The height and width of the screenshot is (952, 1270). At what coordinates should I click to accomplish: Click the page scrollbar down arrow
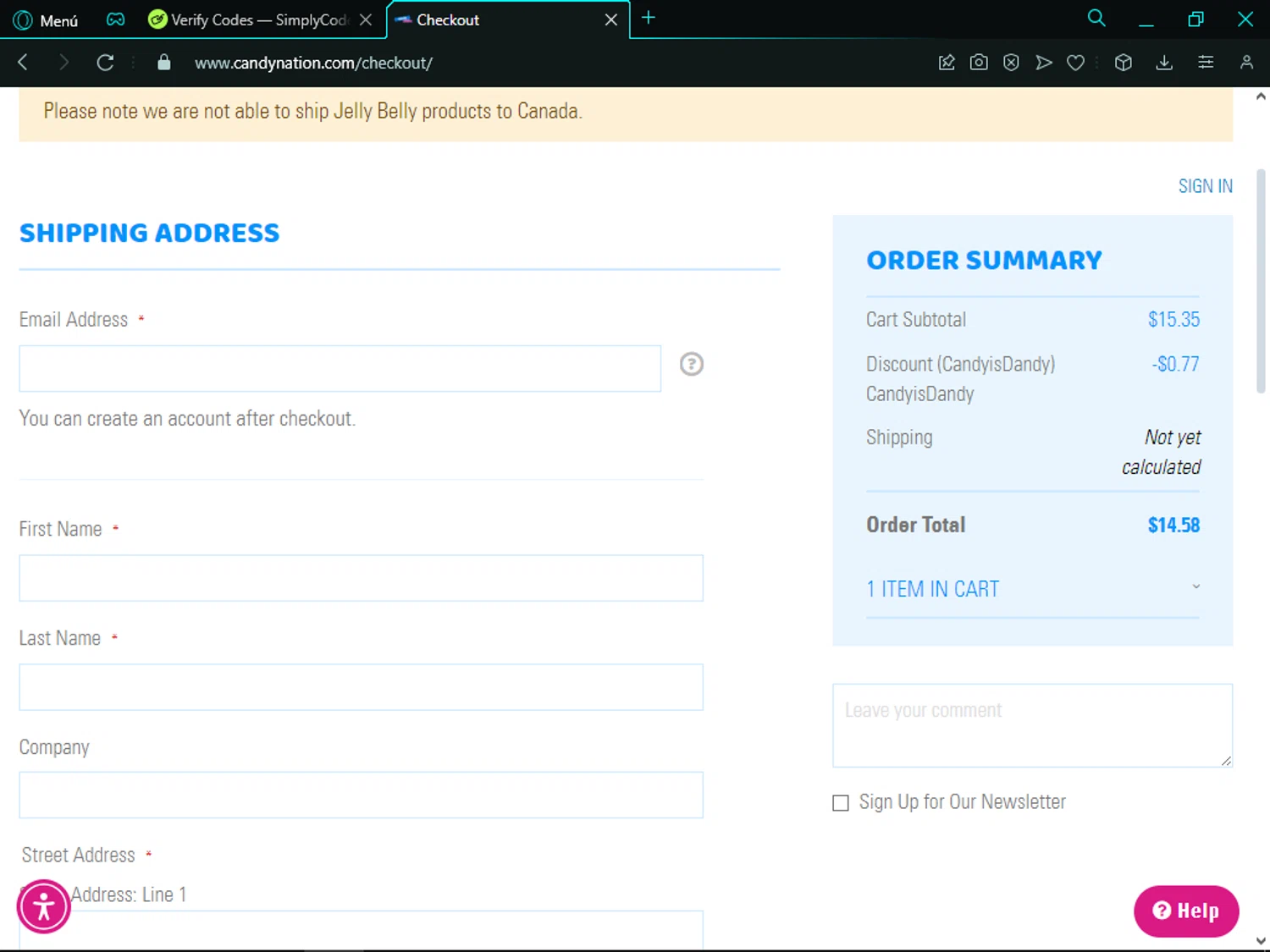1261,941
